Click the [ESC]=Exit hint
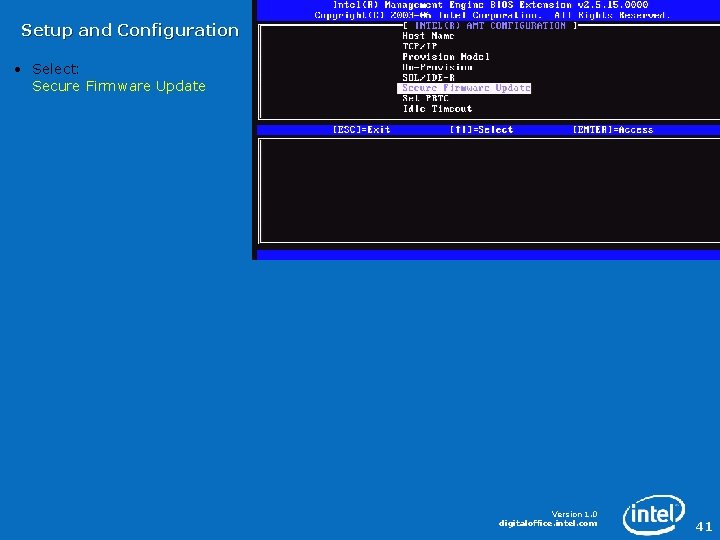Viewport: 720px width, 540px height. tap(361, 130)
